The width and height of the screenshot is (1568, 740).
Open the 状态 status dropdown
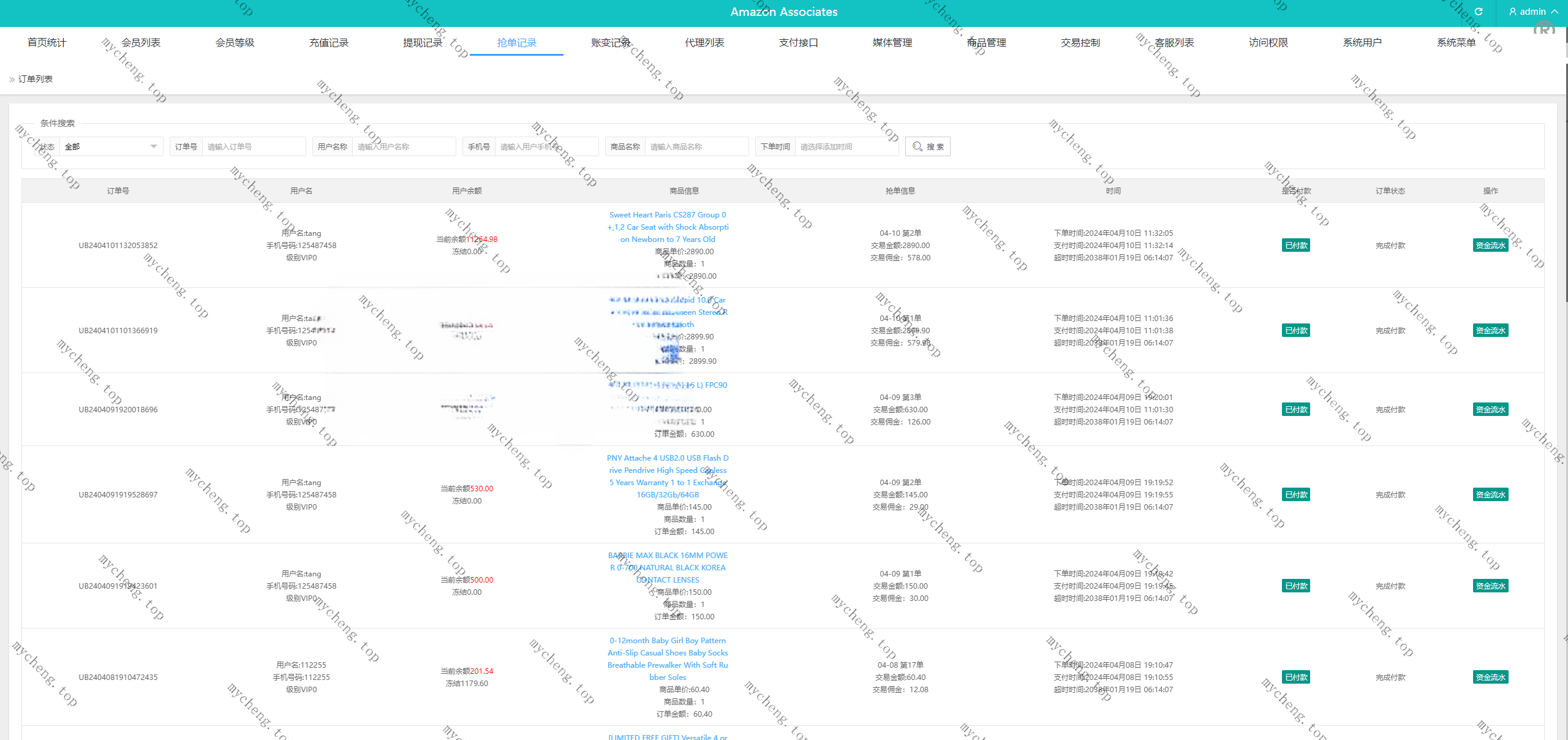[x=110, y=146]
